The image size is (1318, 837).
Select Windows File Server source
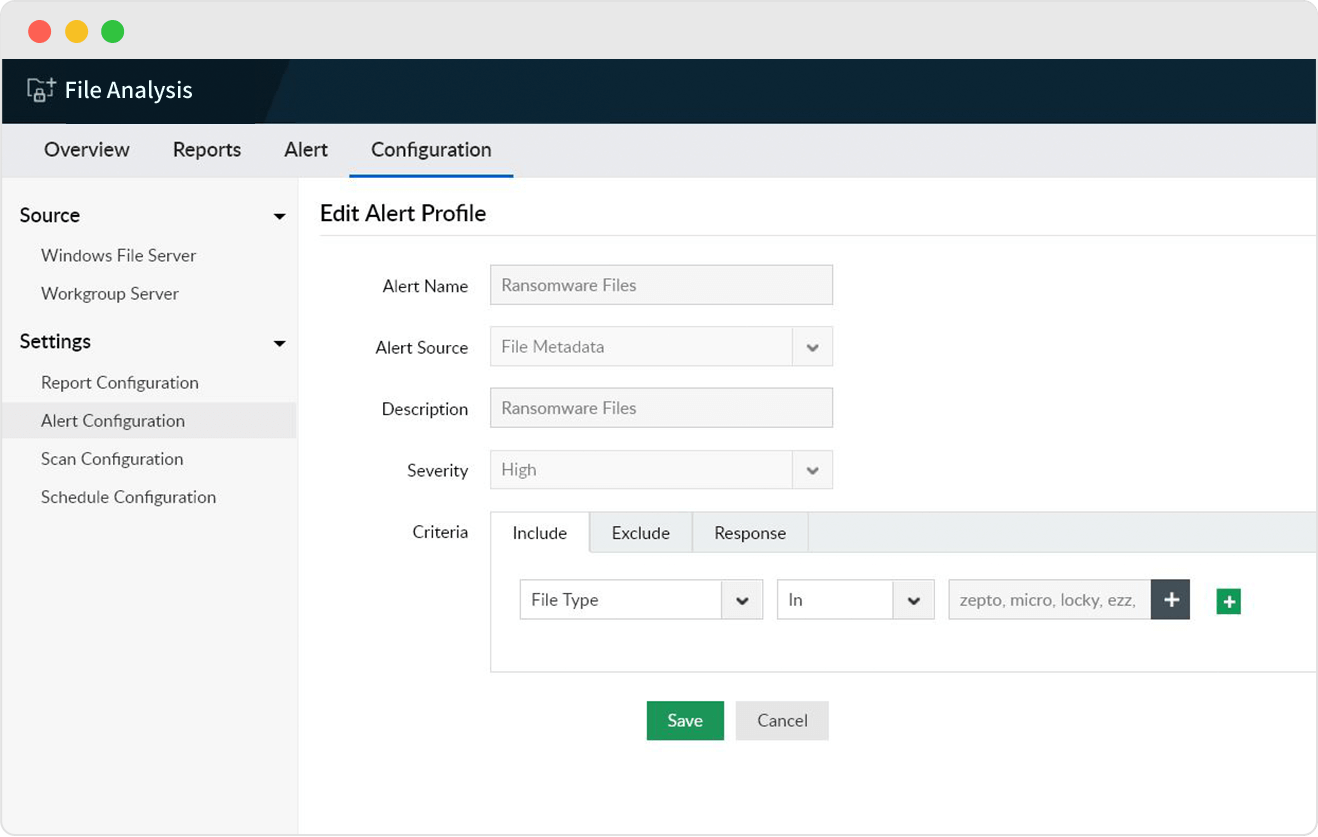point(118,256)
